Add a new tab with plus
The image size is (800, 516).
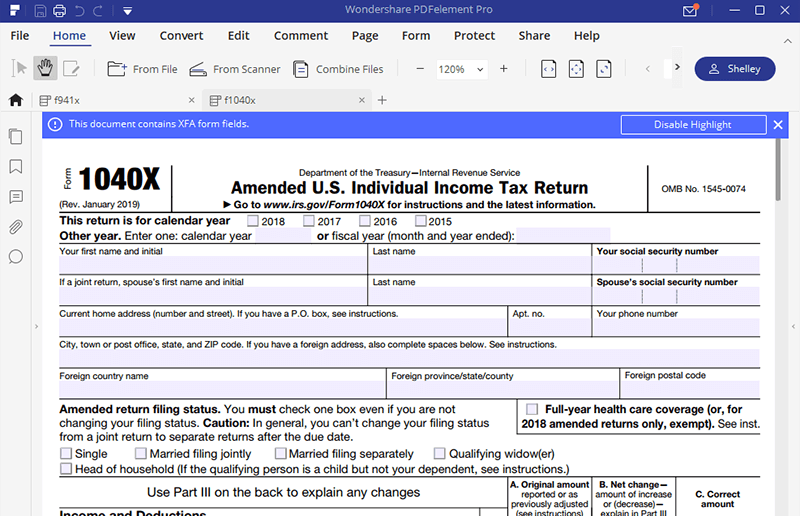point(382,100)
